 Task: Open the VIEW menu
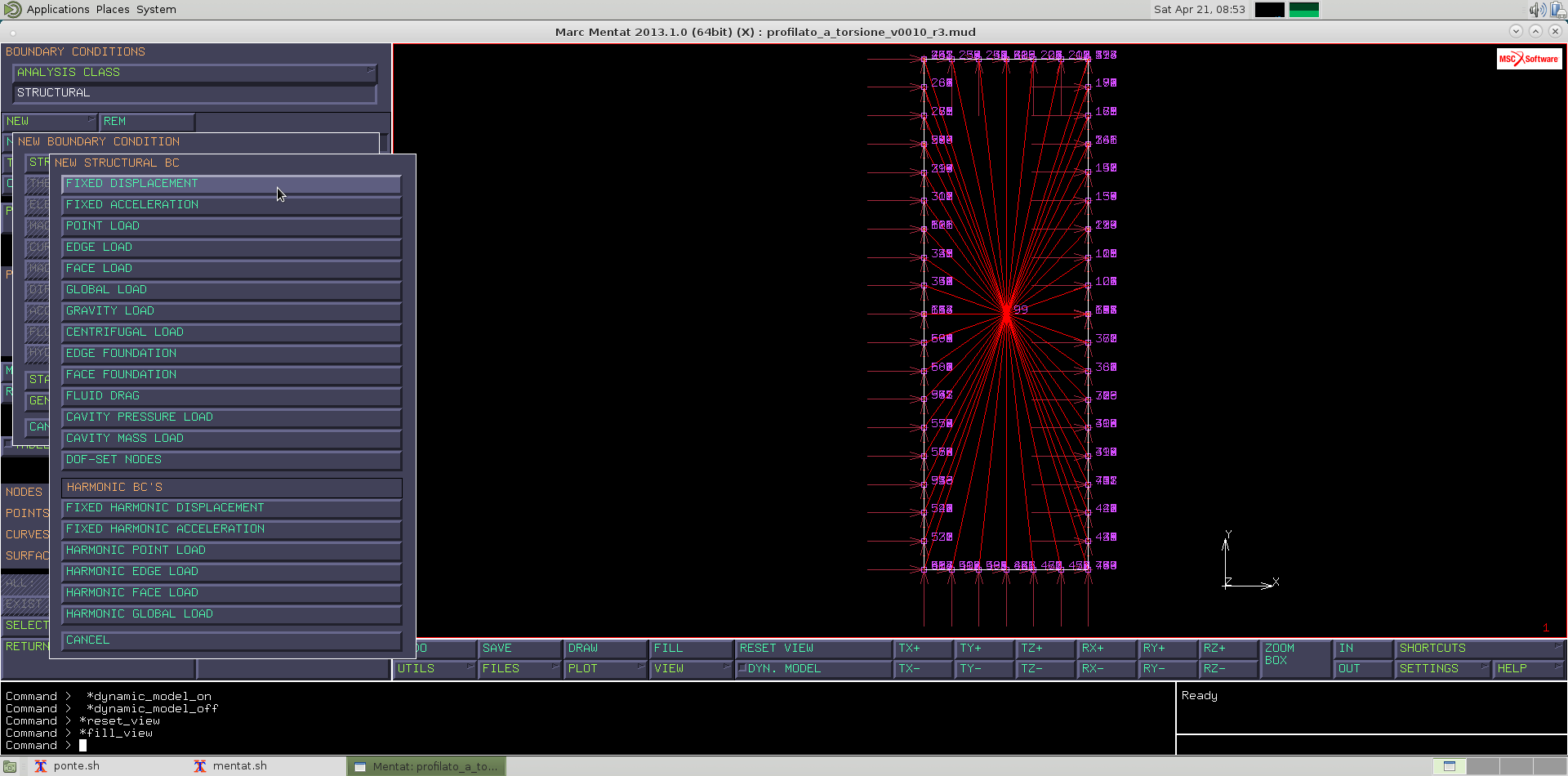(691, 669)
